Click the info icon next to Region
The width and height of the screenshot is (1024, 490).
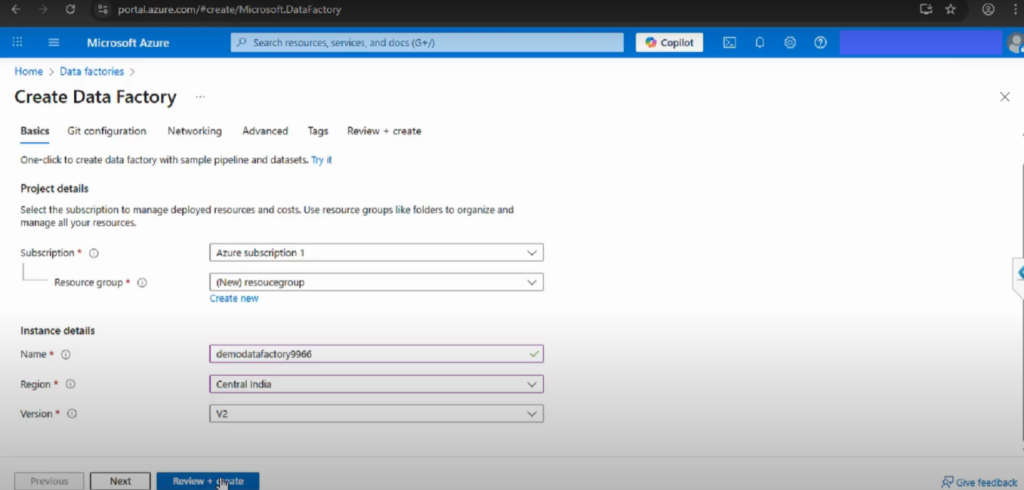pyautogui.click(x=71, y=384)
